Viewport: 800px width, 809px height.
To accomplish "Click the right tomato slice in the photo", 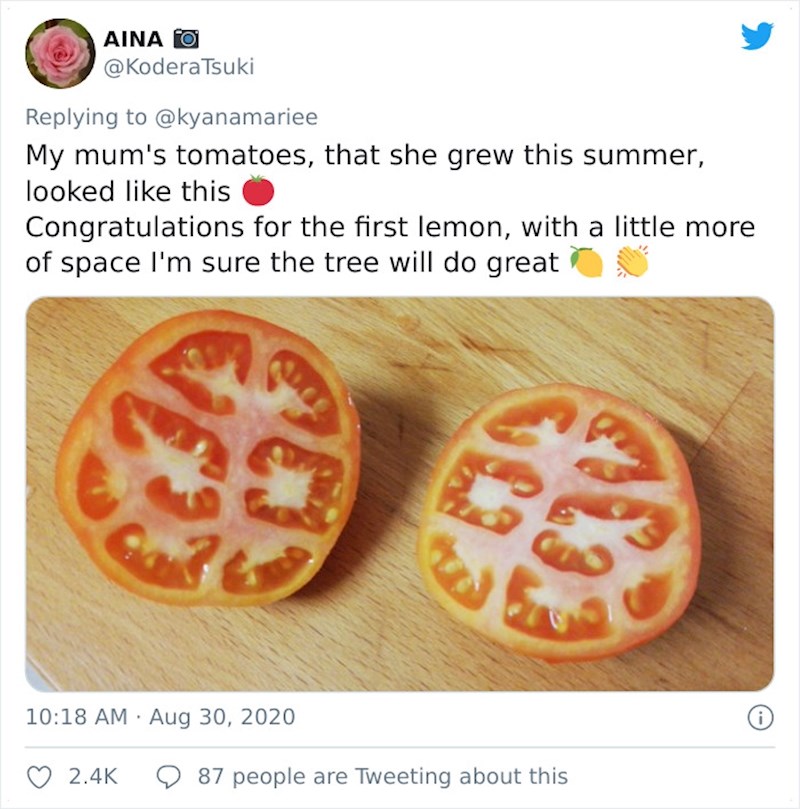I will point(558,519).
